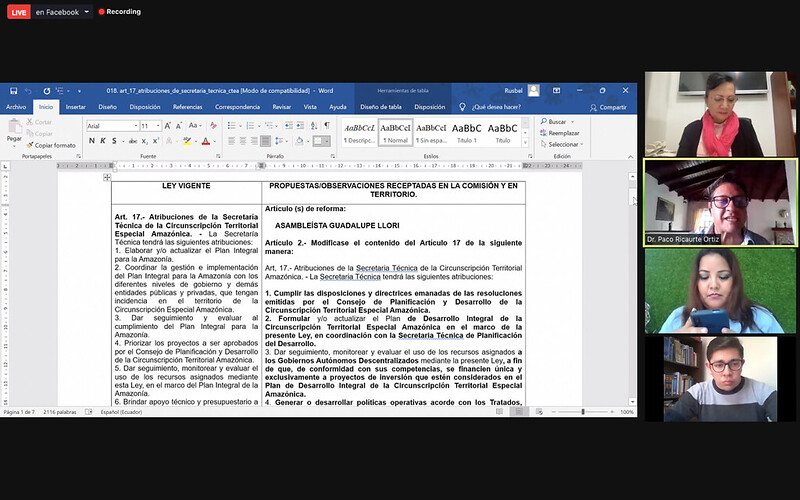Toggle justify alignment
This screenshot has height=500, width=800.
point(265,141)
